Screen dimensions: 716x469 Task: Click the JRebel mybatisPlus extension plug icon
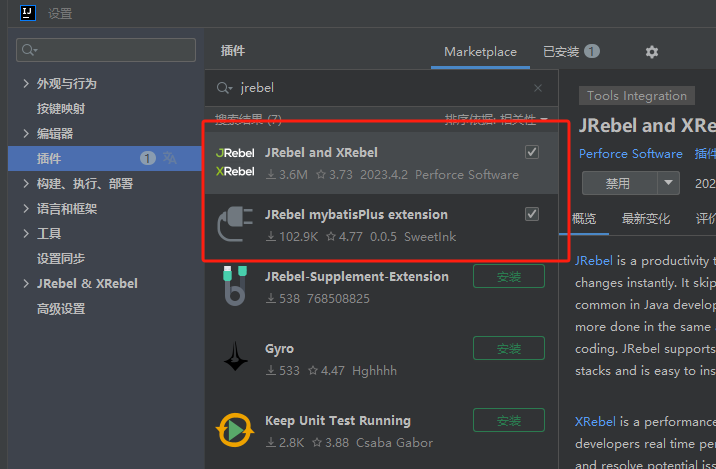pos(235,224)
